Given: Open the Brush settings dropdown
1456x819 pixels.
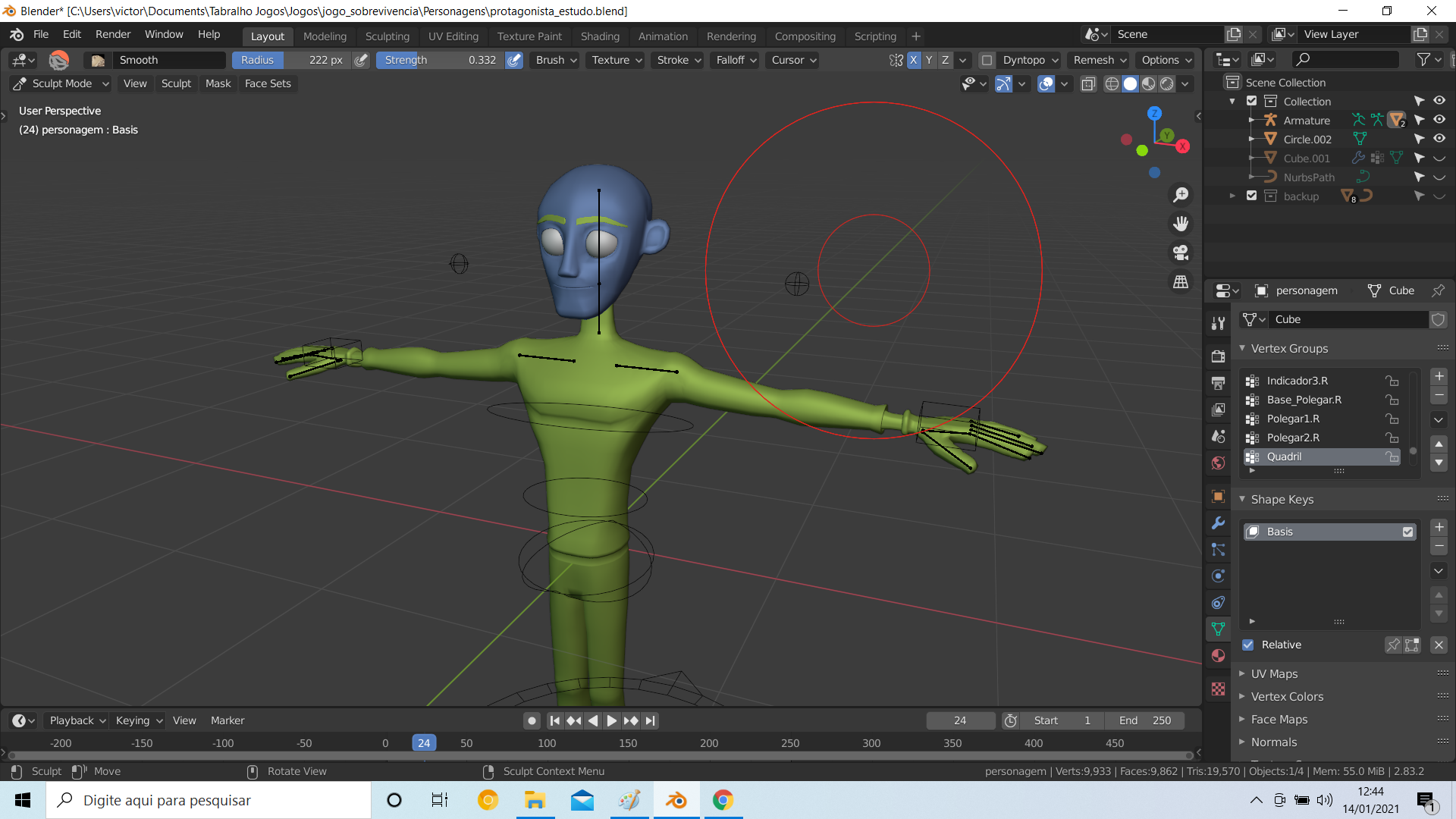Looking at the screenshot, I should 557,60.
